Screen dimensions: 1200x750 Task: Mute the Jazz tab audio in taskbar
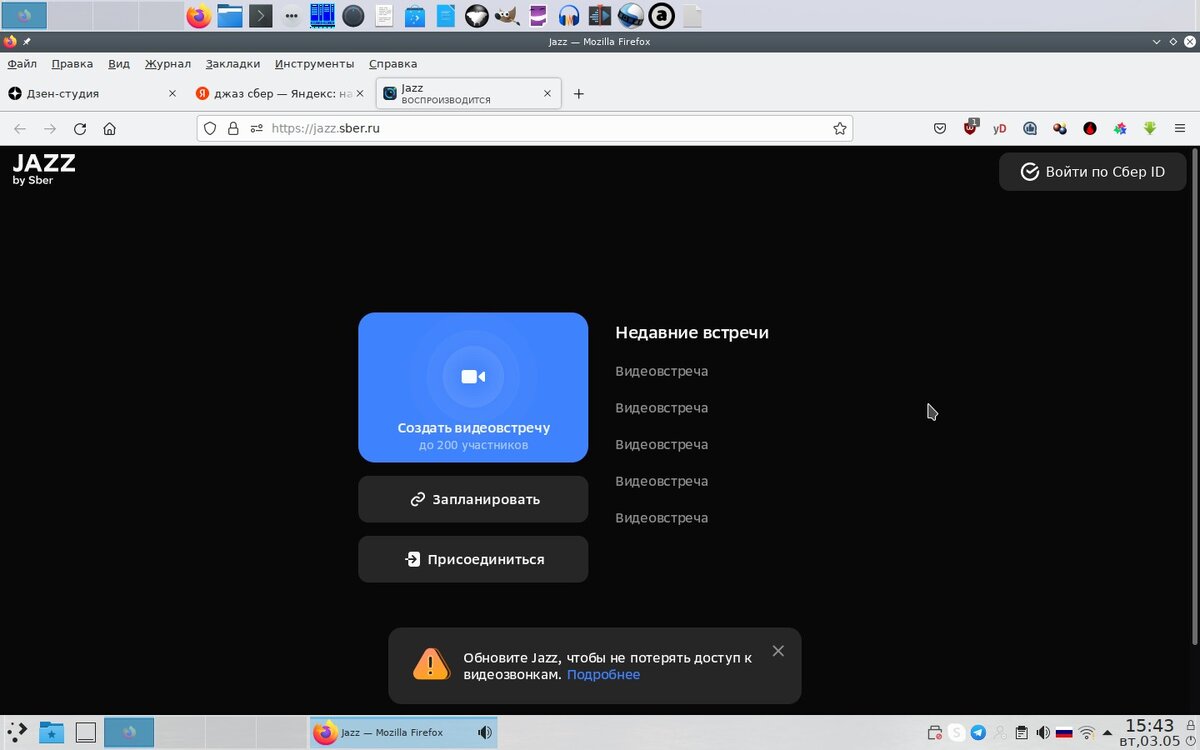[x=485, y=732]
